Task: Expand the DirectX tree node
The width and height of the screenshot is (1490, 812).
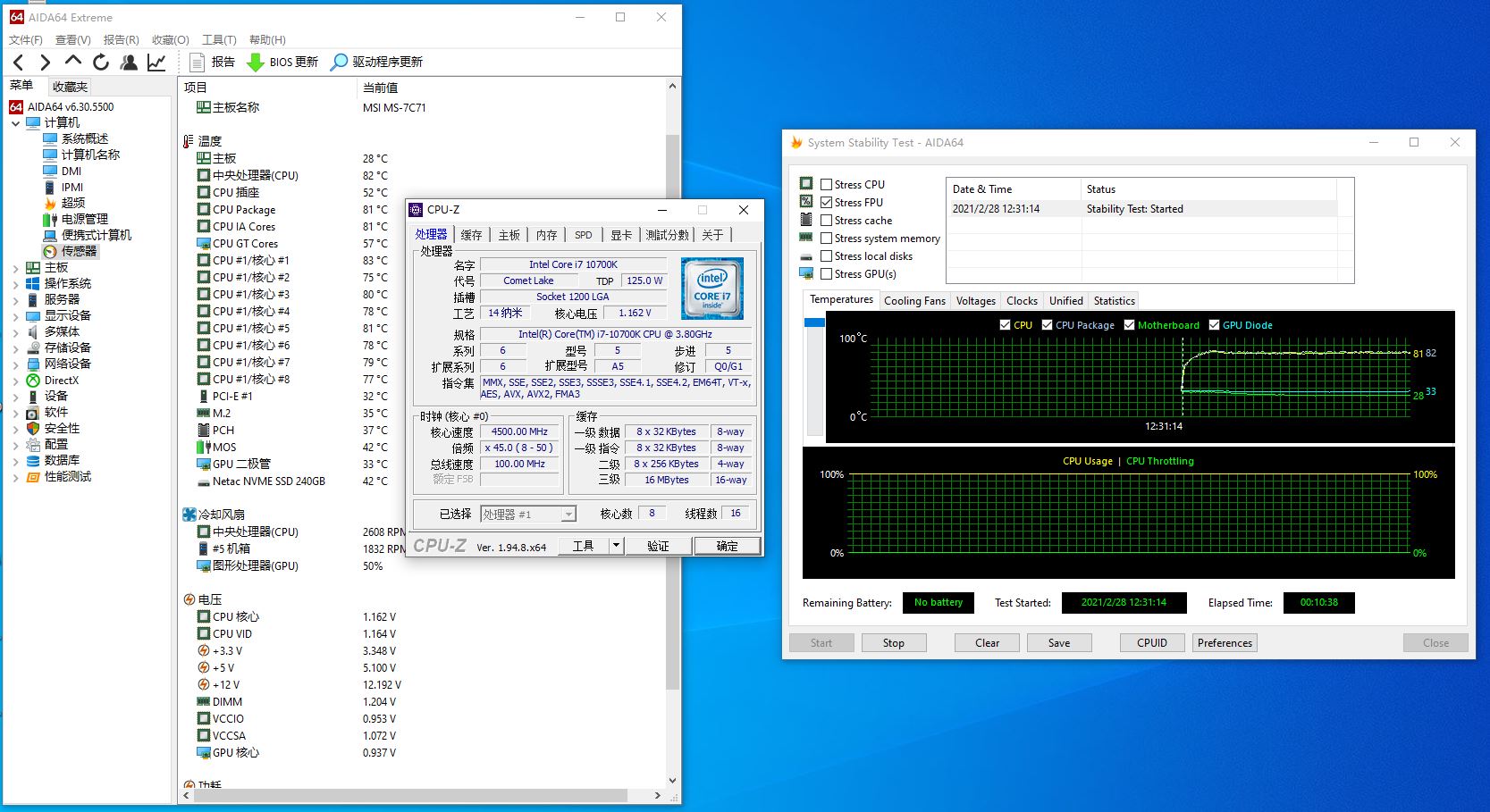Action: [15, 381]
